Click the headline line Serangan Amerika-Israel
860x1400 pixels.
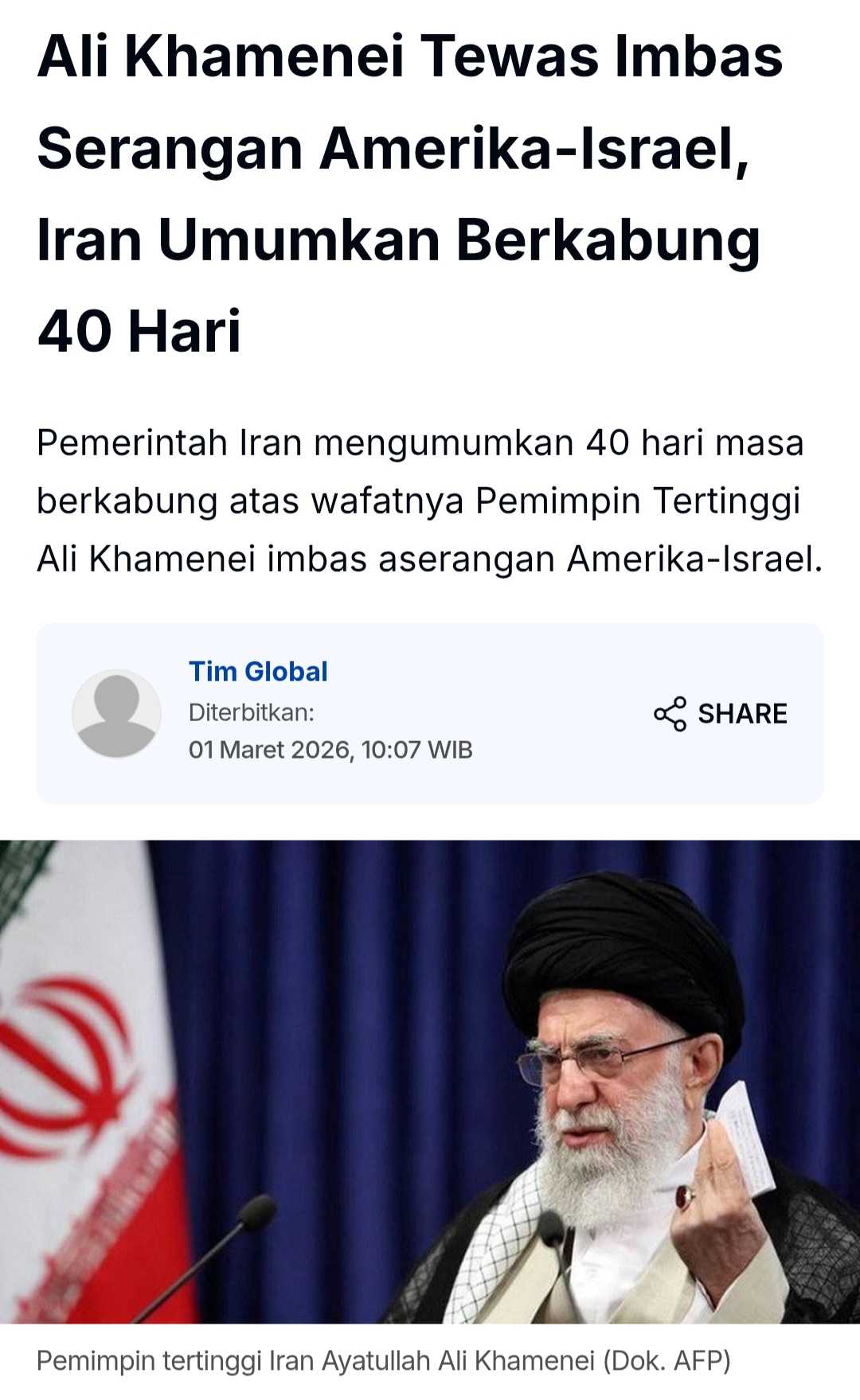tap(393, 148)
